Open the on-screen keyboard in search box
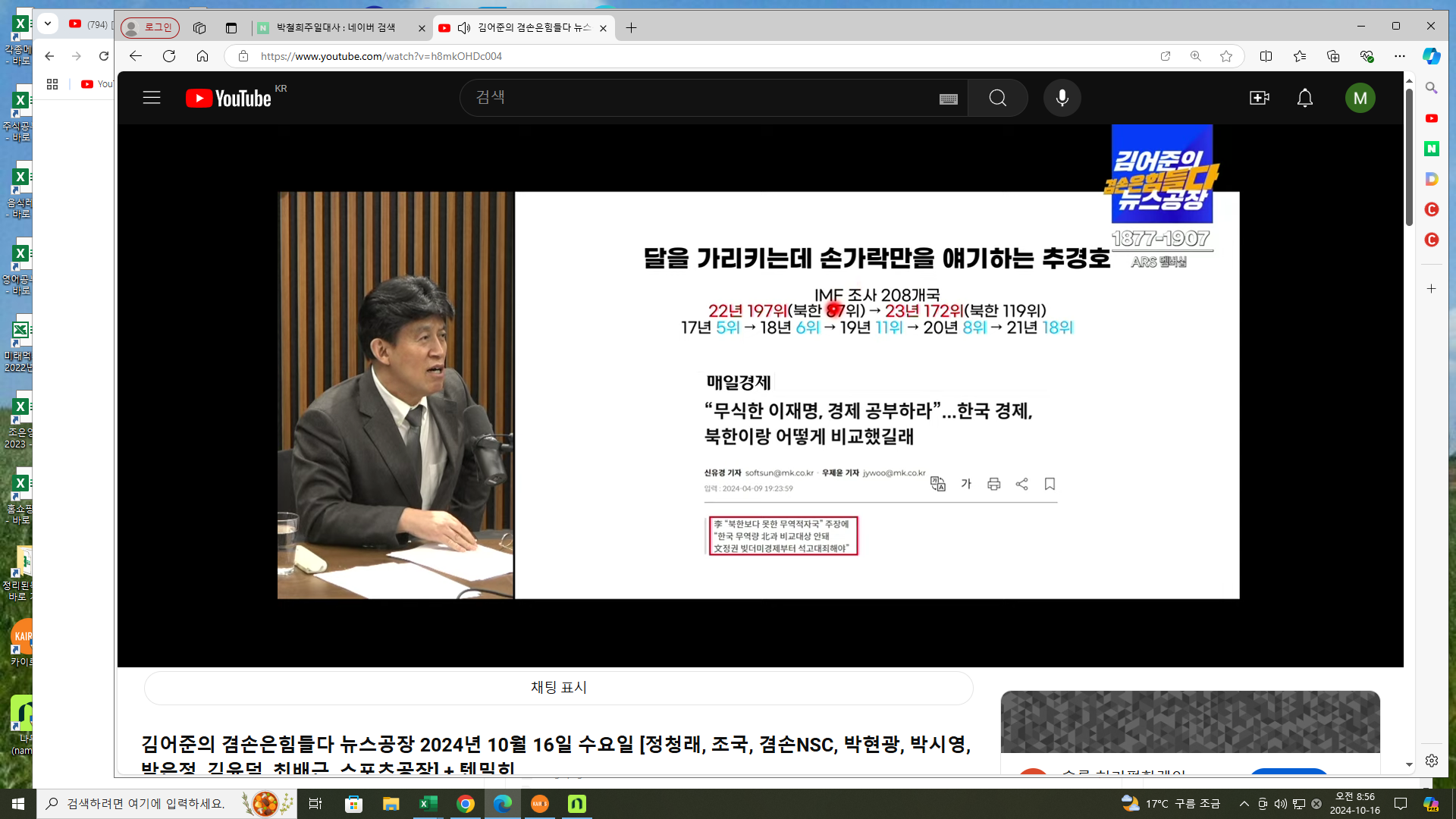This screenshot has height=819, width=1456. click(948, 99)
